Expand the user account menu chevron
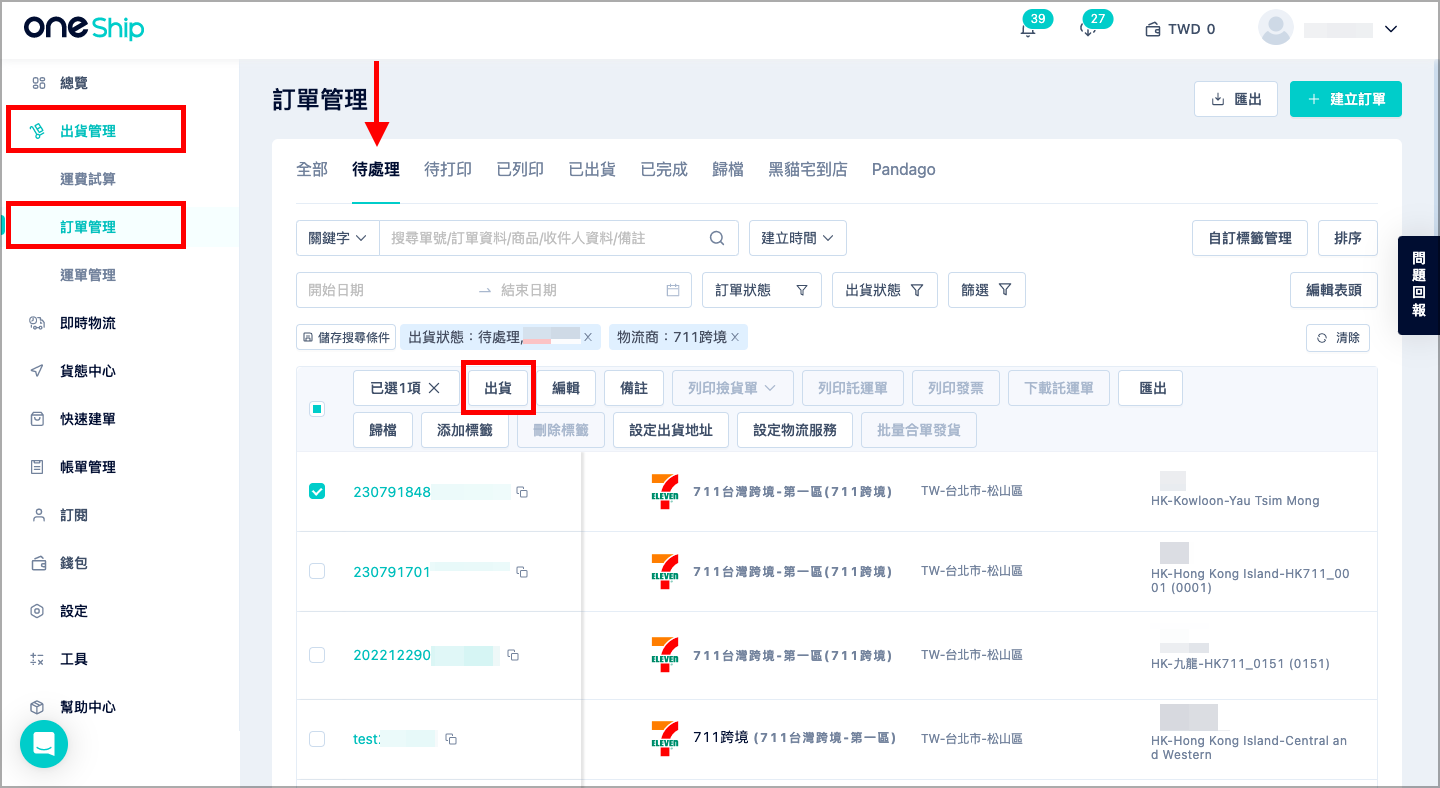 click(x=1390, y=30)
